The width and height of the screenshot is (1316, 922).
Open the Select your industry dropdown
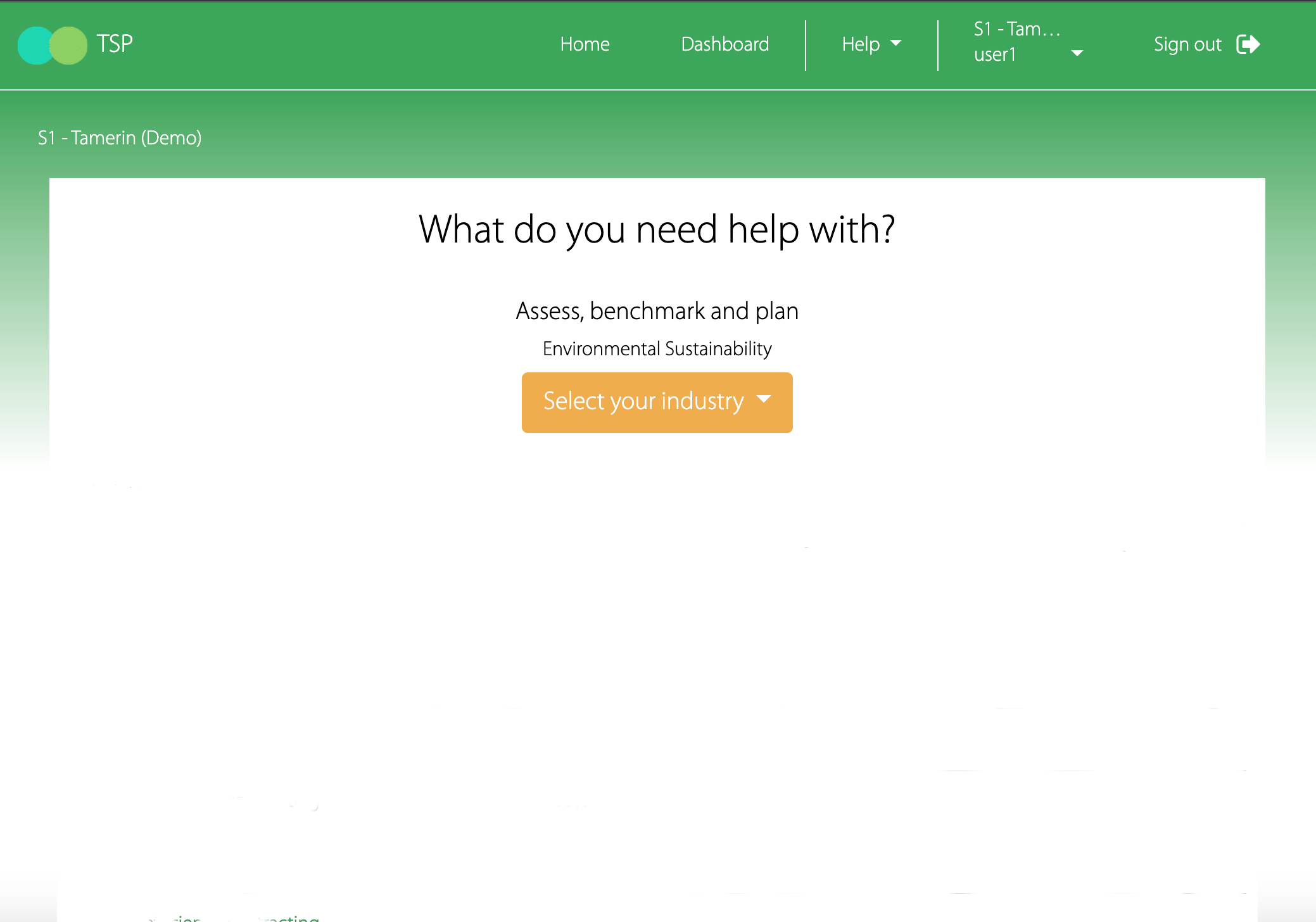click(643, 401)
